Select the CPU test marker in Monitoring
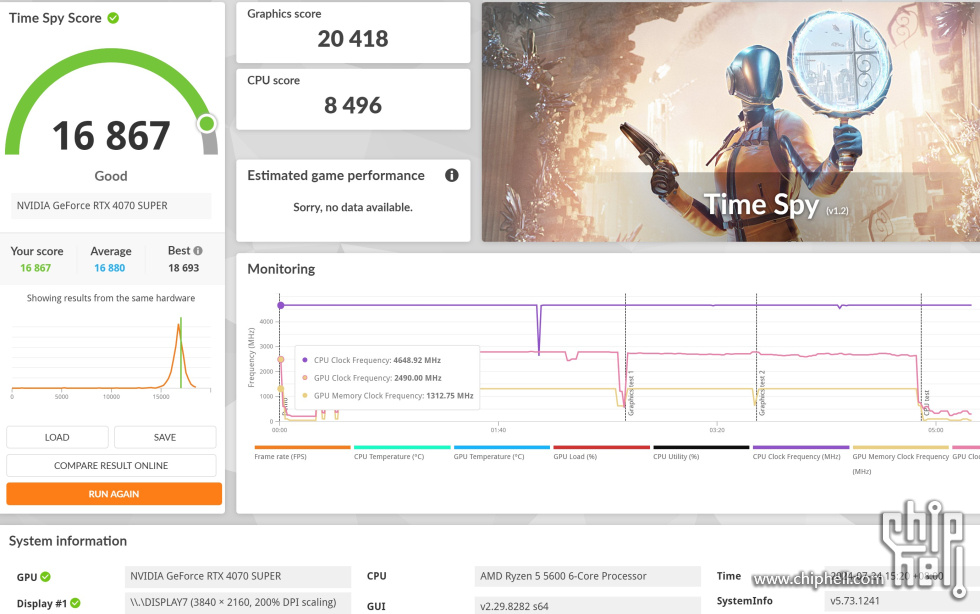Image resolution: width=980 pixels, height=614 pixels. tap(927, 402)
